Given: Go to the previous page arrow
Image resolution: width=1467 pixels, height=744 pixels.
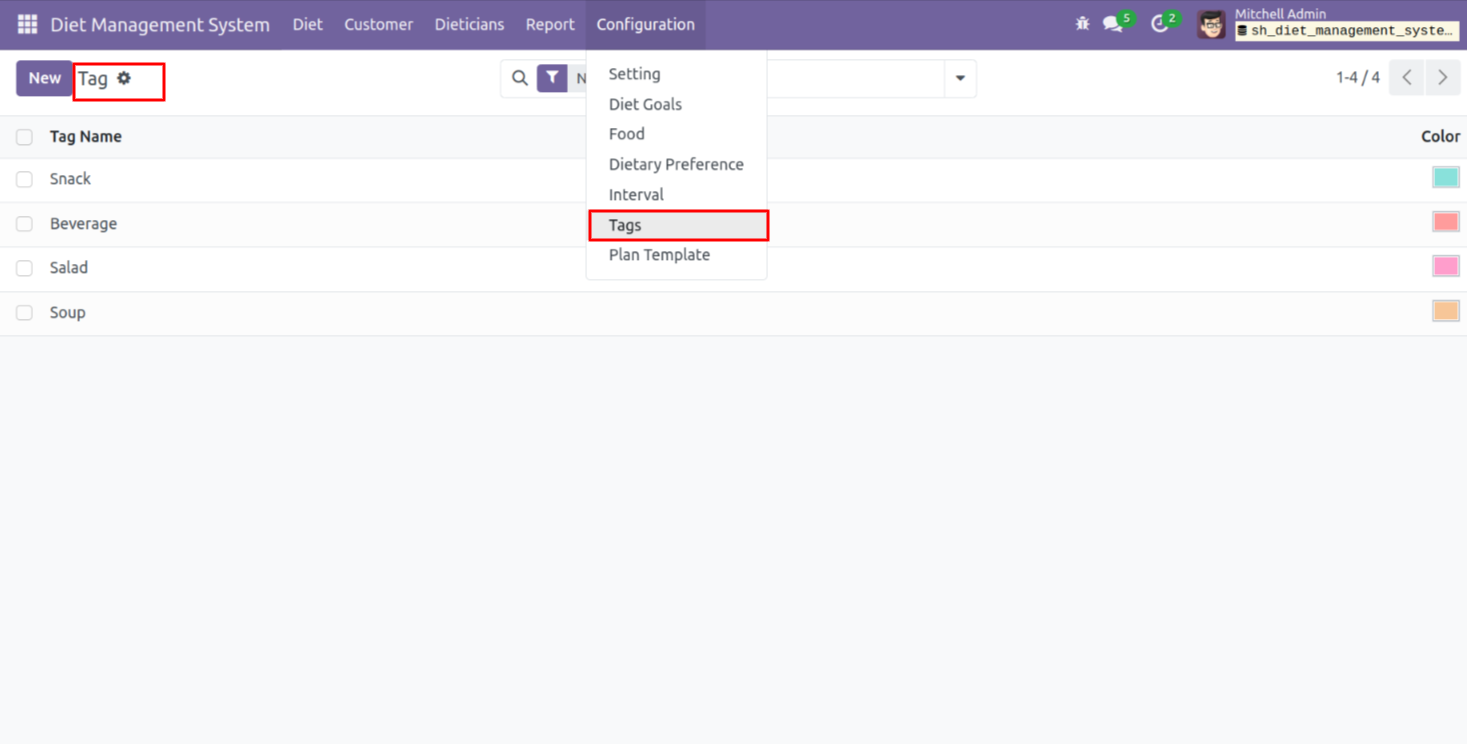Looking at the screenshot, I should click(1407, 78).
